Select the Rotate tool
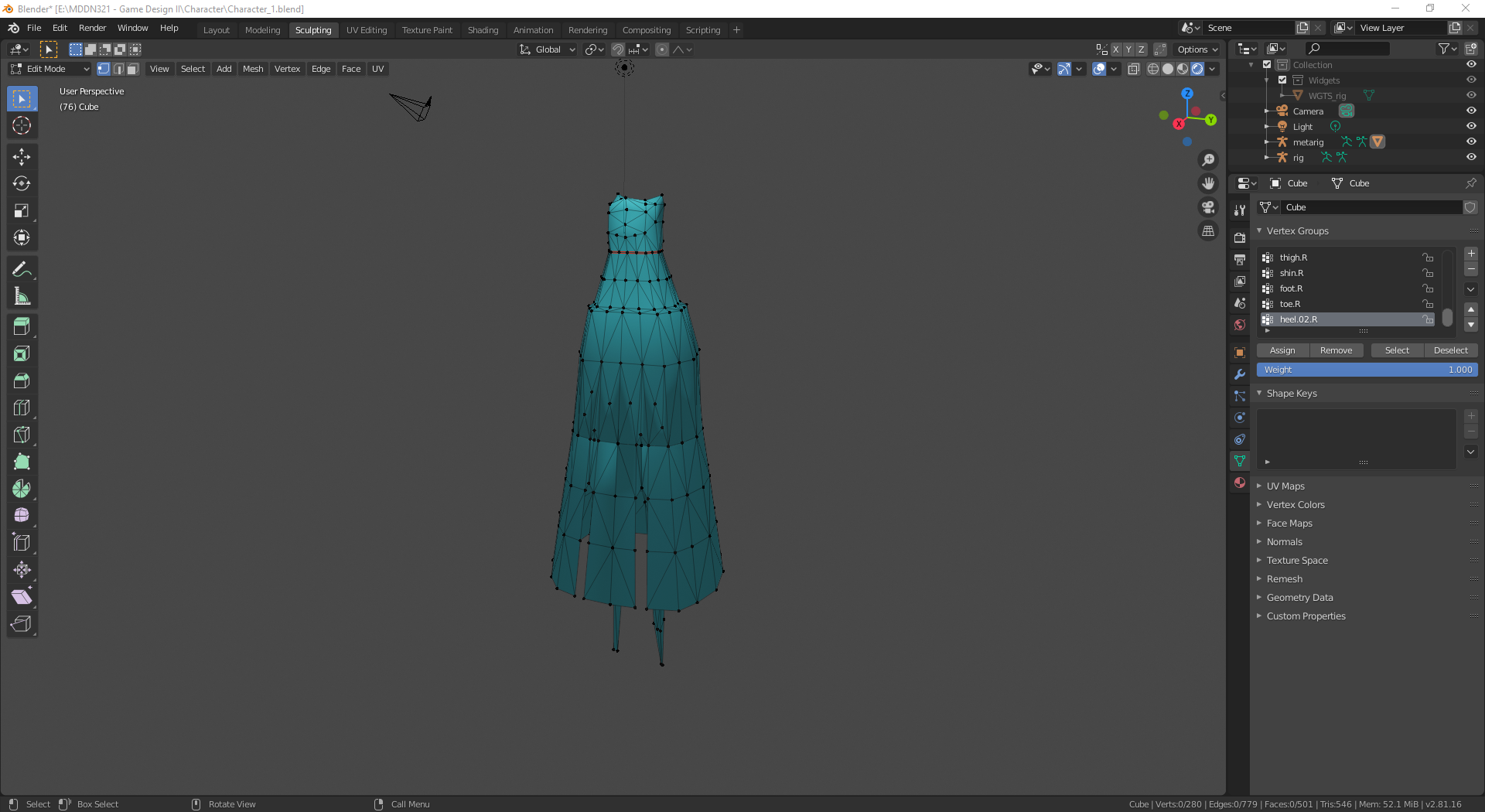The width and height of the screenshot is (1485, 812). 22,184
